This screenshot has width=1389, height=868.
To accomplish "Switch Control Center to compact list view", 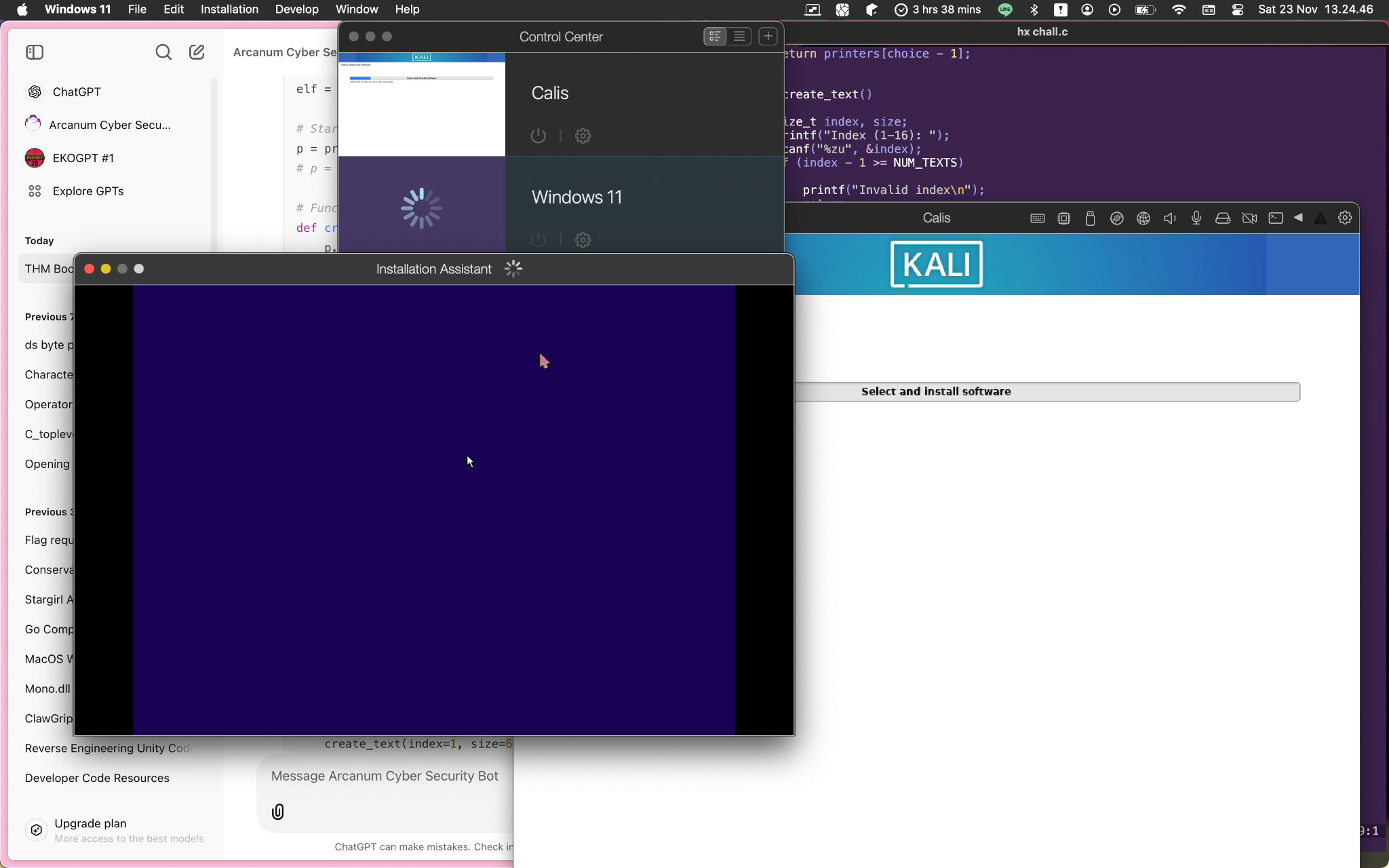I will point(739,37).
